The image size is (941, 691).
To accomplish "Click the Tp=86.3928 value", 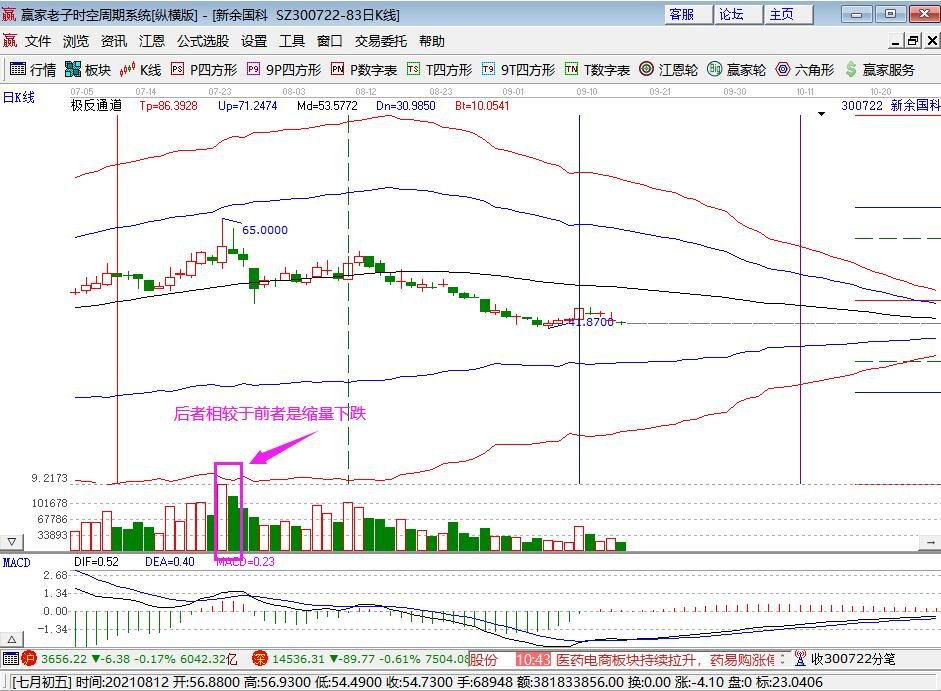I will click(169, 106).
